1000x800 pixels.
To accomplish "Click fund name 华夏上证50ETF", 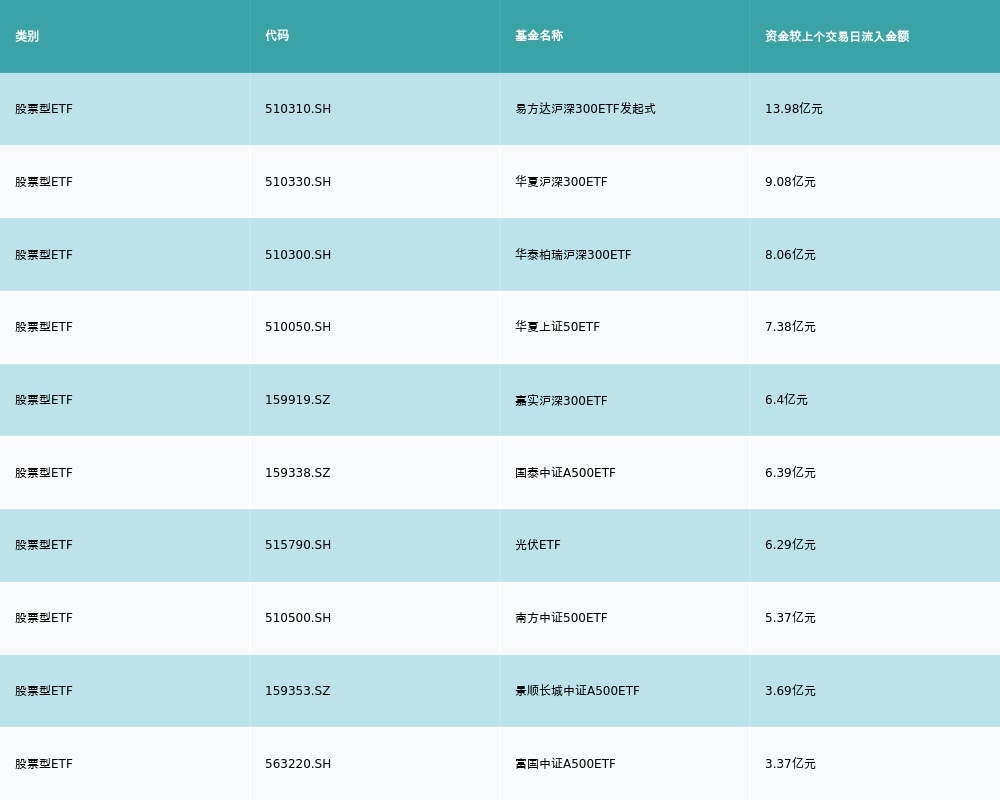I will click(x=557, y=327).
